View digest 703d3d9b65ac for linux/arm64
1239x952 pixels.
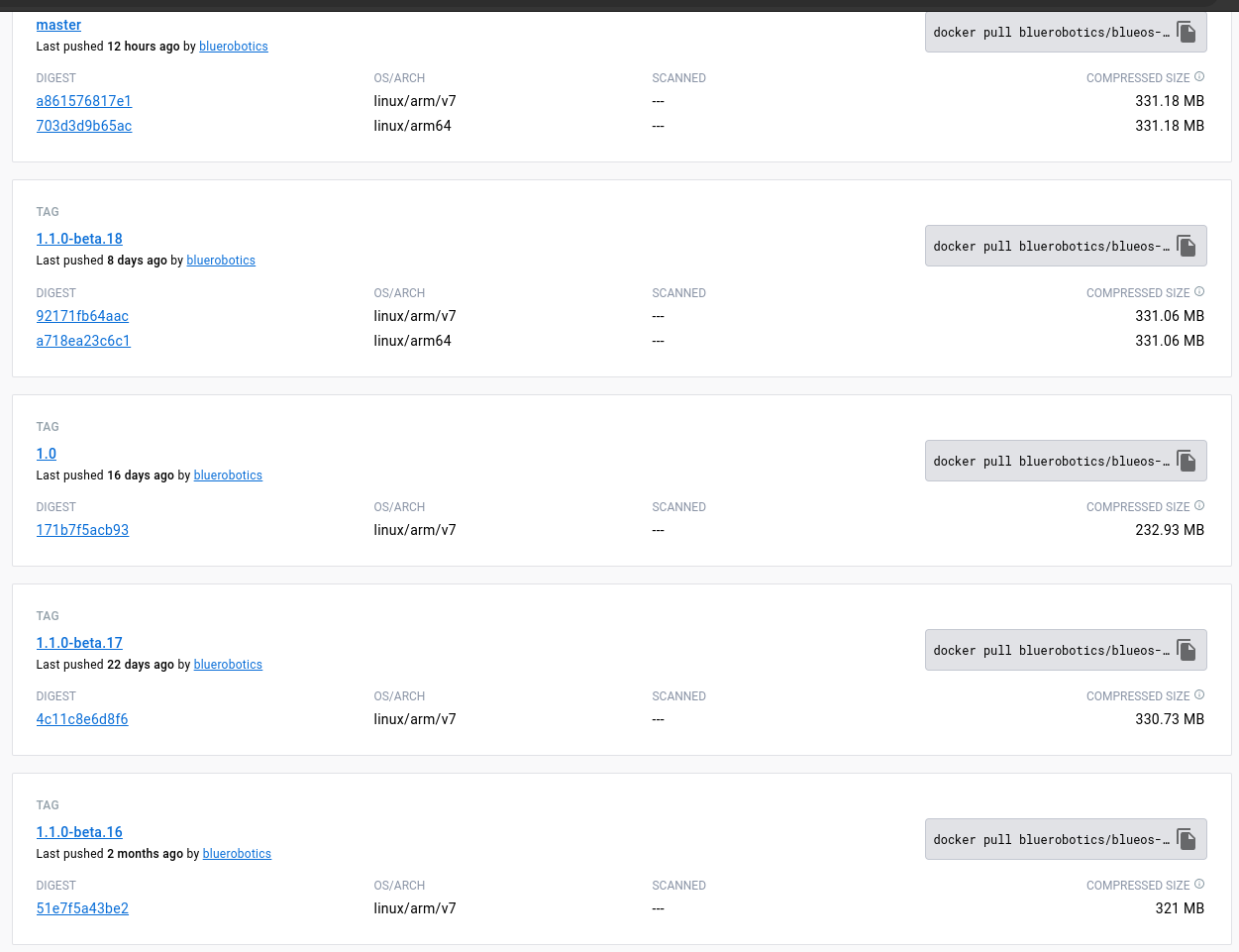pyautogui.click(x=83, y=126)
